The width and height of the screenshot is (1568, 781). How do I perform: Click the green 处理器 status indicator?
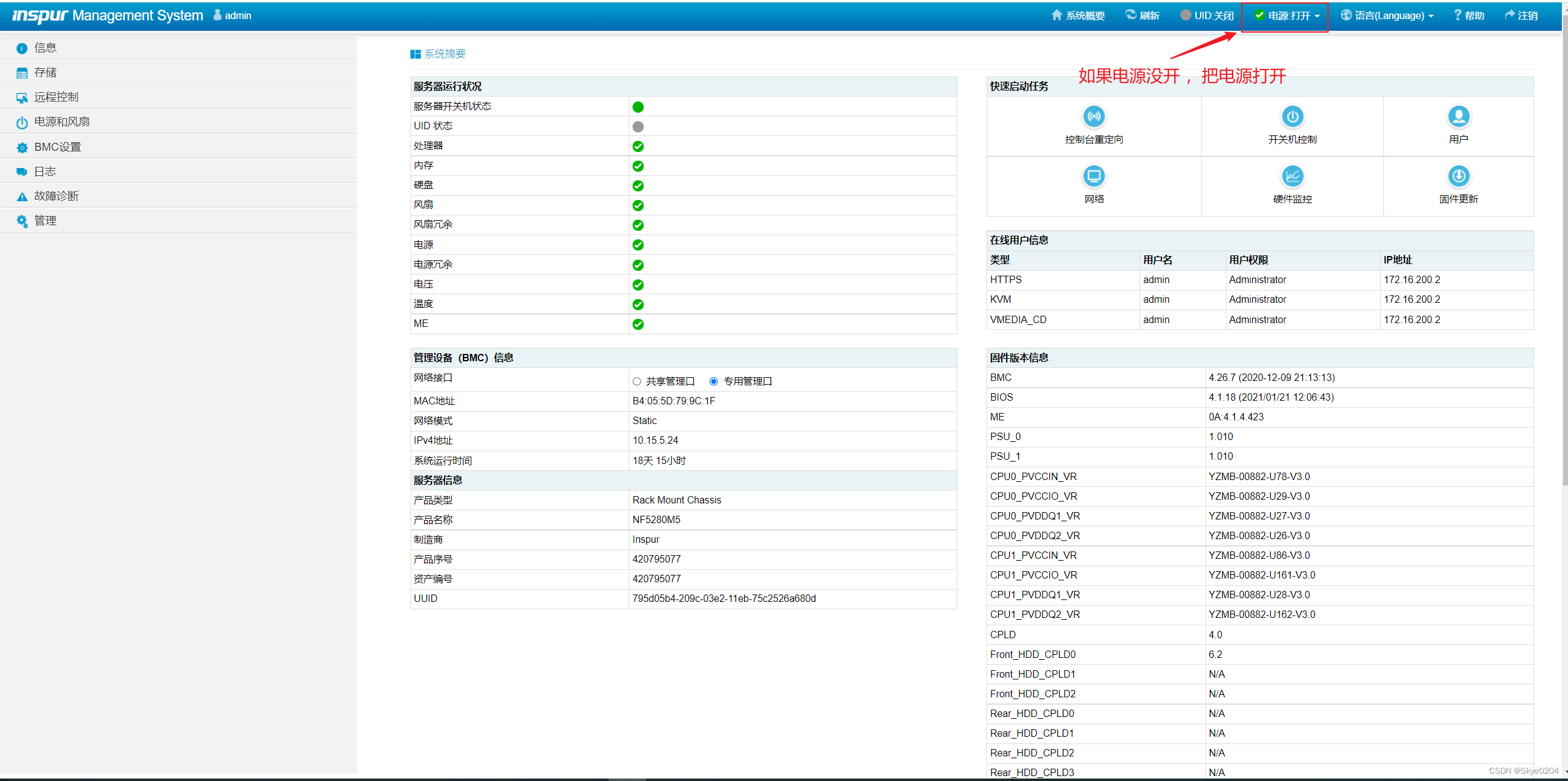(638, 146)
